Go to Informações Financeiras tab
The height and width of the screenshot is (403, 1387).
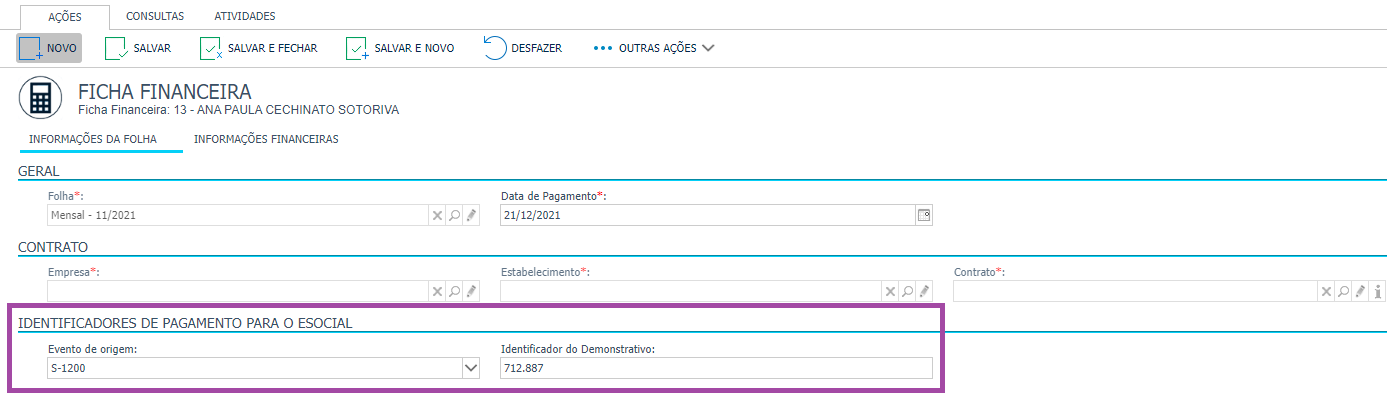click(266, 139)
